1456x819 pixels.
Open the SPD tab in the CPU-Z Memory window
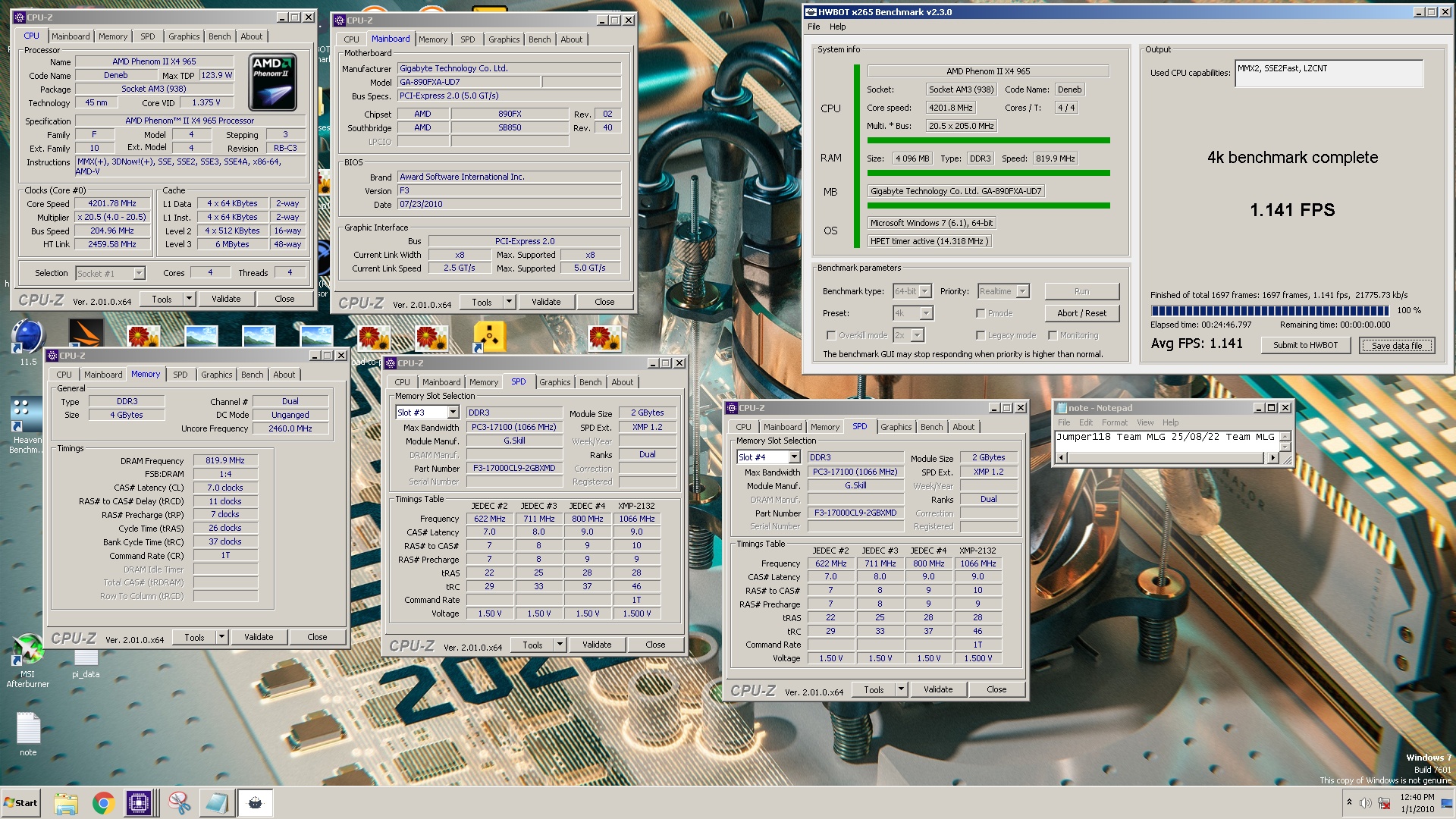click(x=180, y=375)
